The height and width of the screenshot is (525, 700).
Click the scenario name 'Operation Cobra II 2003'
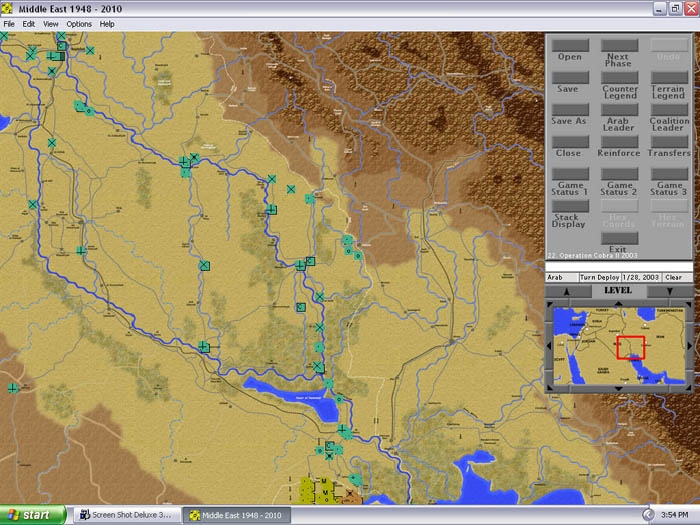599,255
